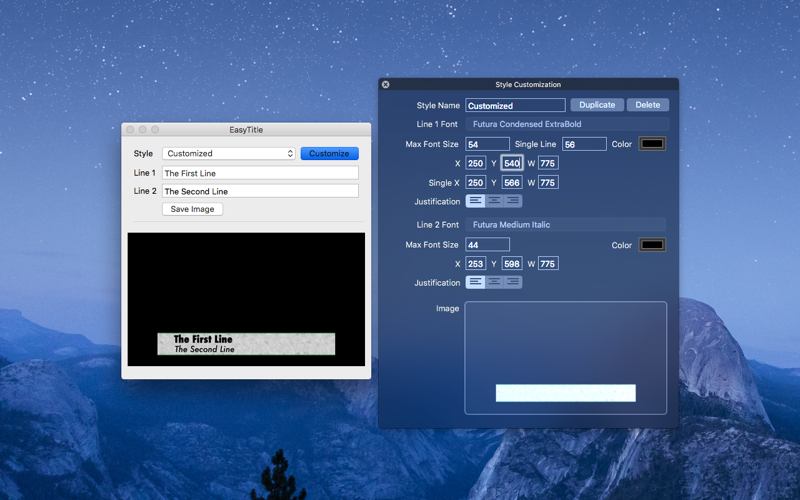Open Line 1 Font selector Futura Condensed ExtraBold

pyautogui.click(x=566, y=124)
